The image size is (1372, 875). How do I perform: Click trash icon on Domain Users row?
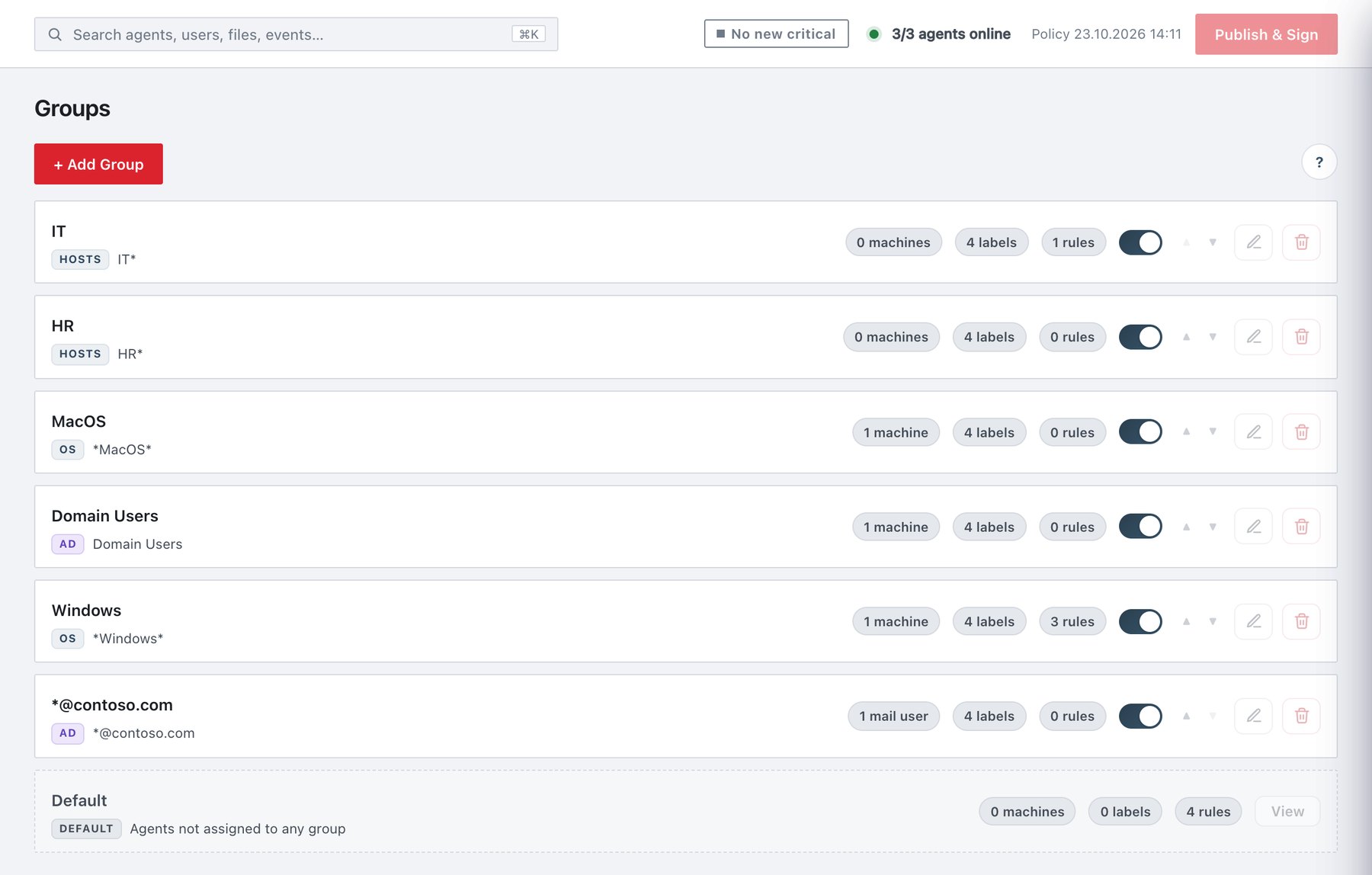point(1301,527)
